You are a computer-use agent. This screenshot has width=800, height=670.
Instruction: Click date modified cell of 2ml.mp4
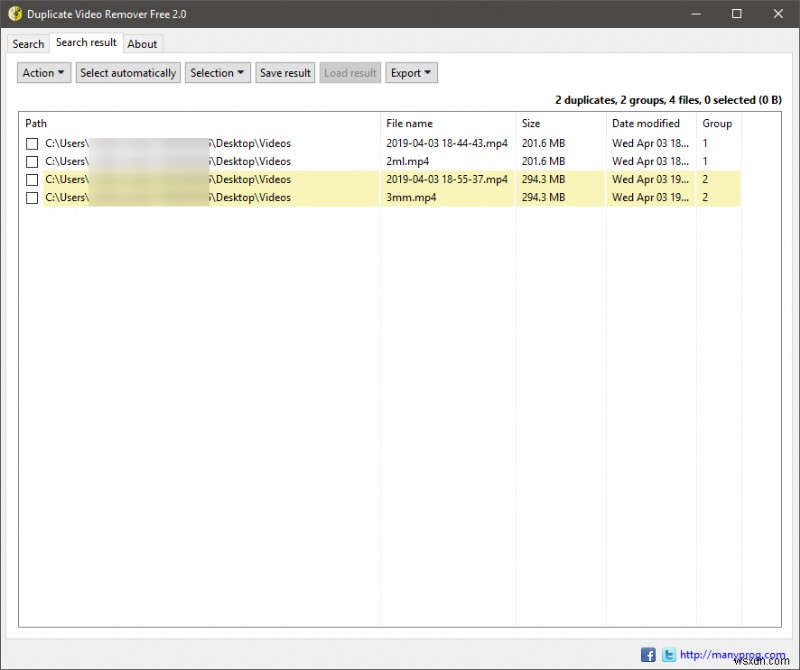[650, 161]
